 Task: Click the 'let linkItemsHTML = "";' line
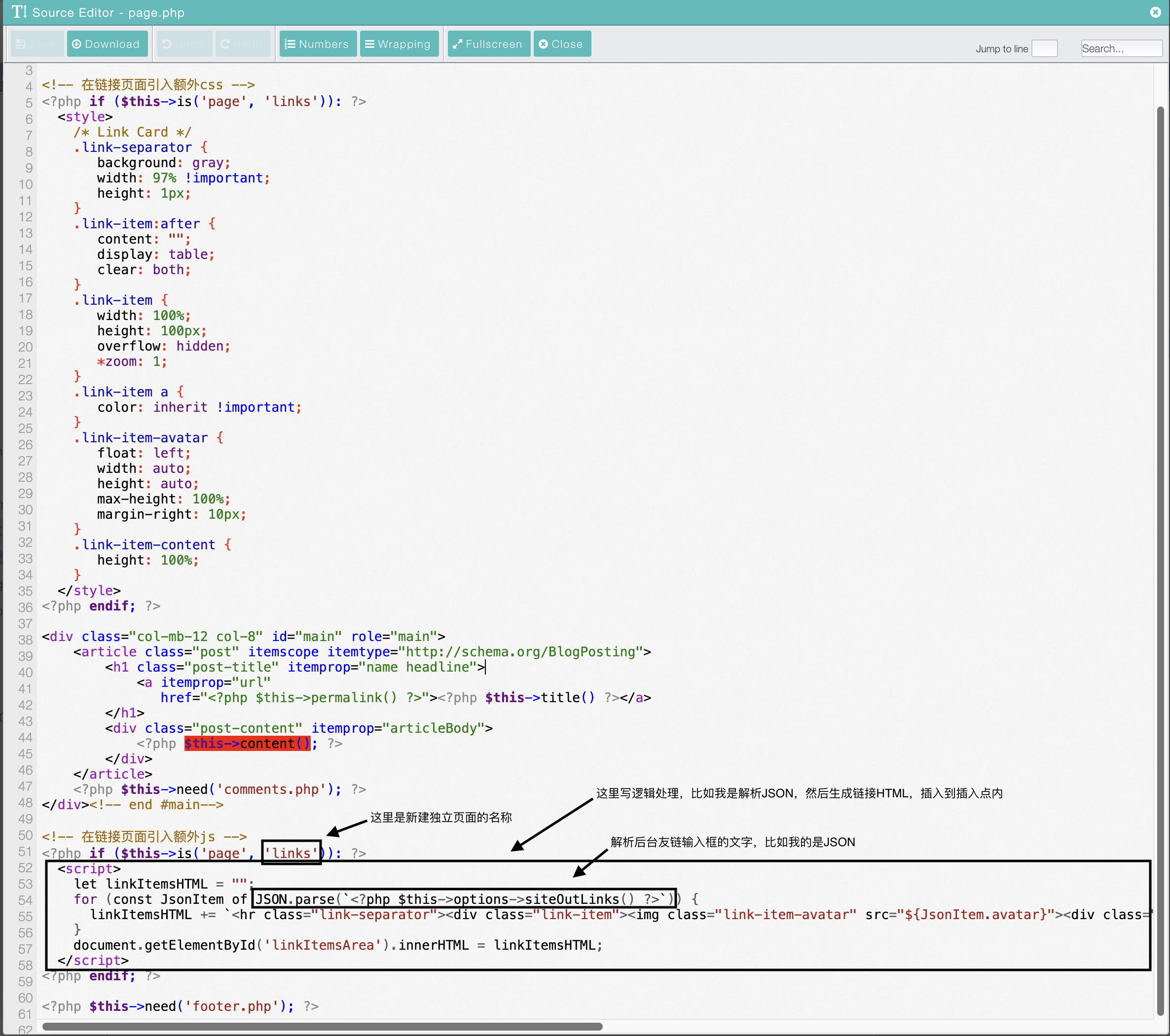[164, 884]
